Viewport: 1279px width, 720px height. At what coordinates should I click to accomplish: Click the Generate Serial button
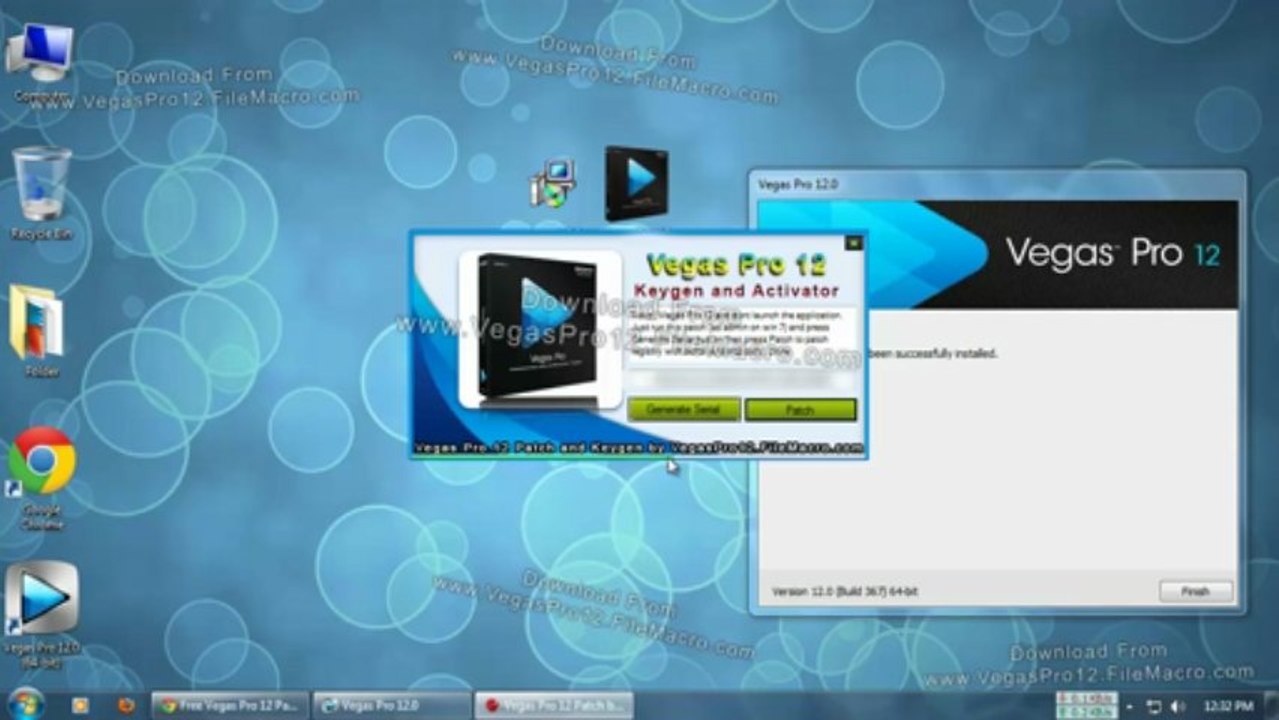684,409
